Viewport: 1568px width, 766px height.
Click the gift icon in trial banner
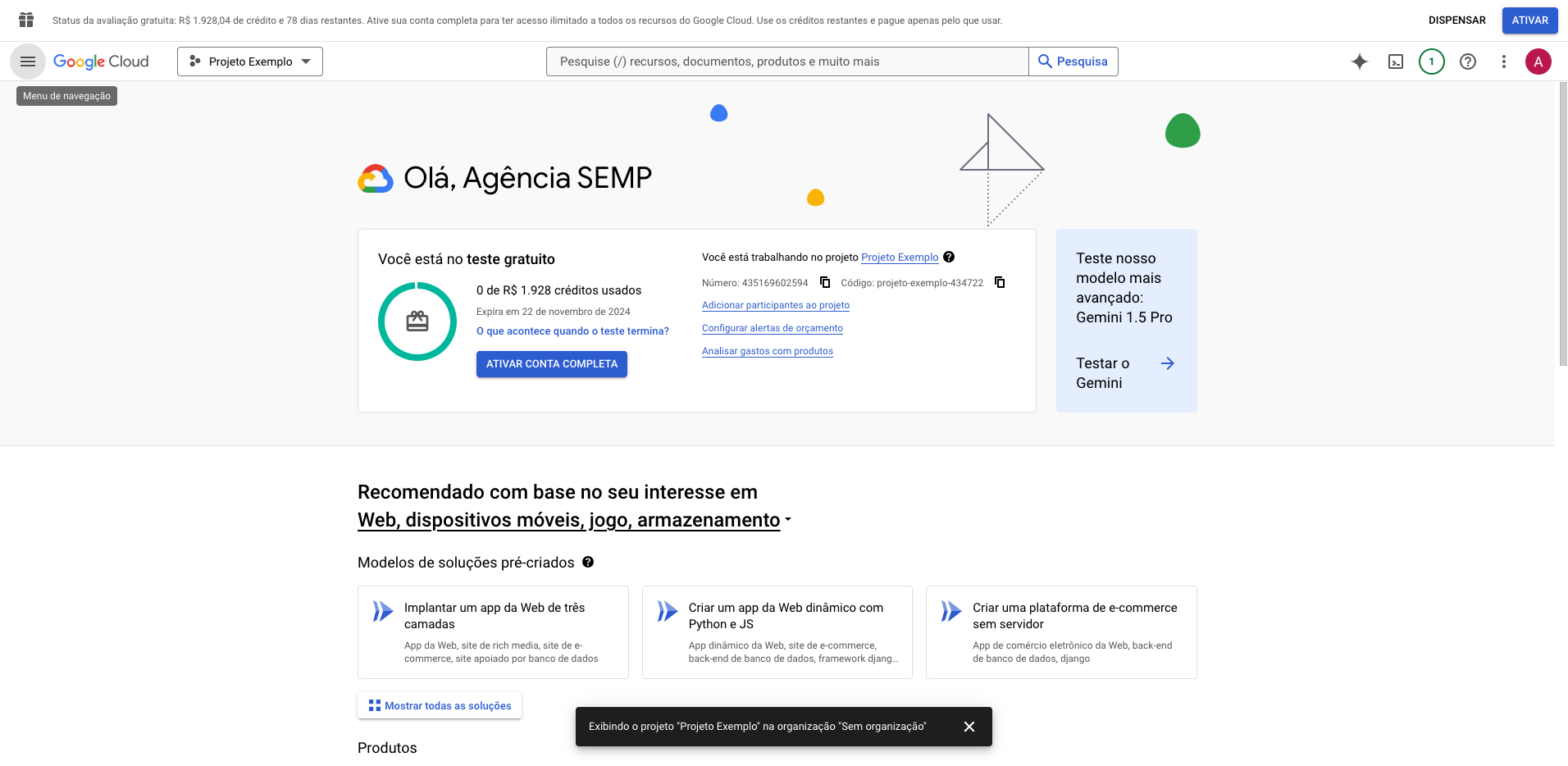(26, 21)
